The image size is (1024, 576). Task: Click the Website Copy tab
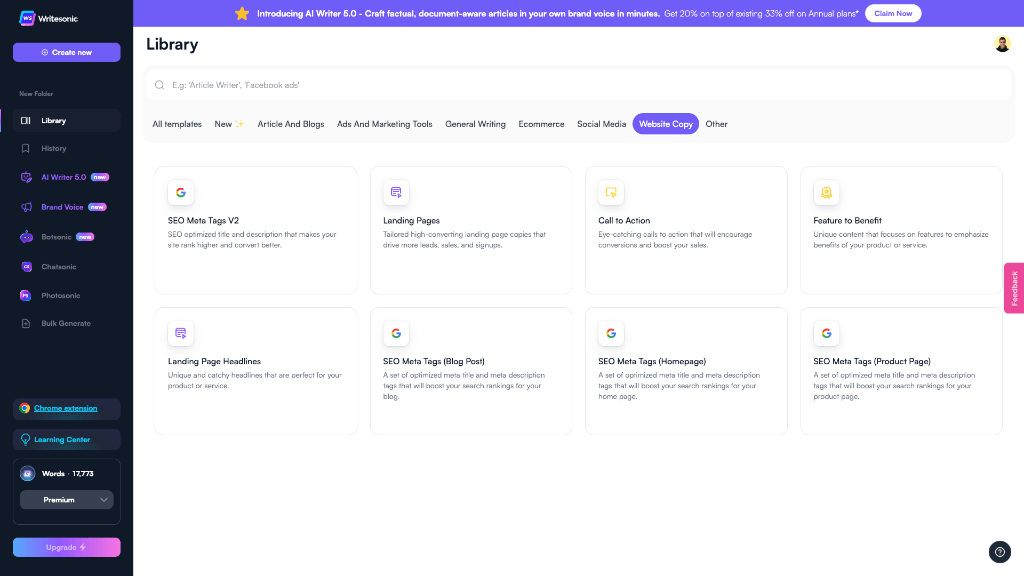pyautogui.click(x=665, y=124)
